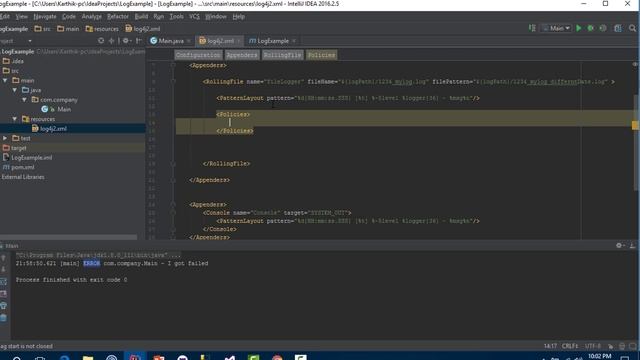Click the editor vertical scrollbar
This screenshot has height=360, width=640.
click(635, 143)
